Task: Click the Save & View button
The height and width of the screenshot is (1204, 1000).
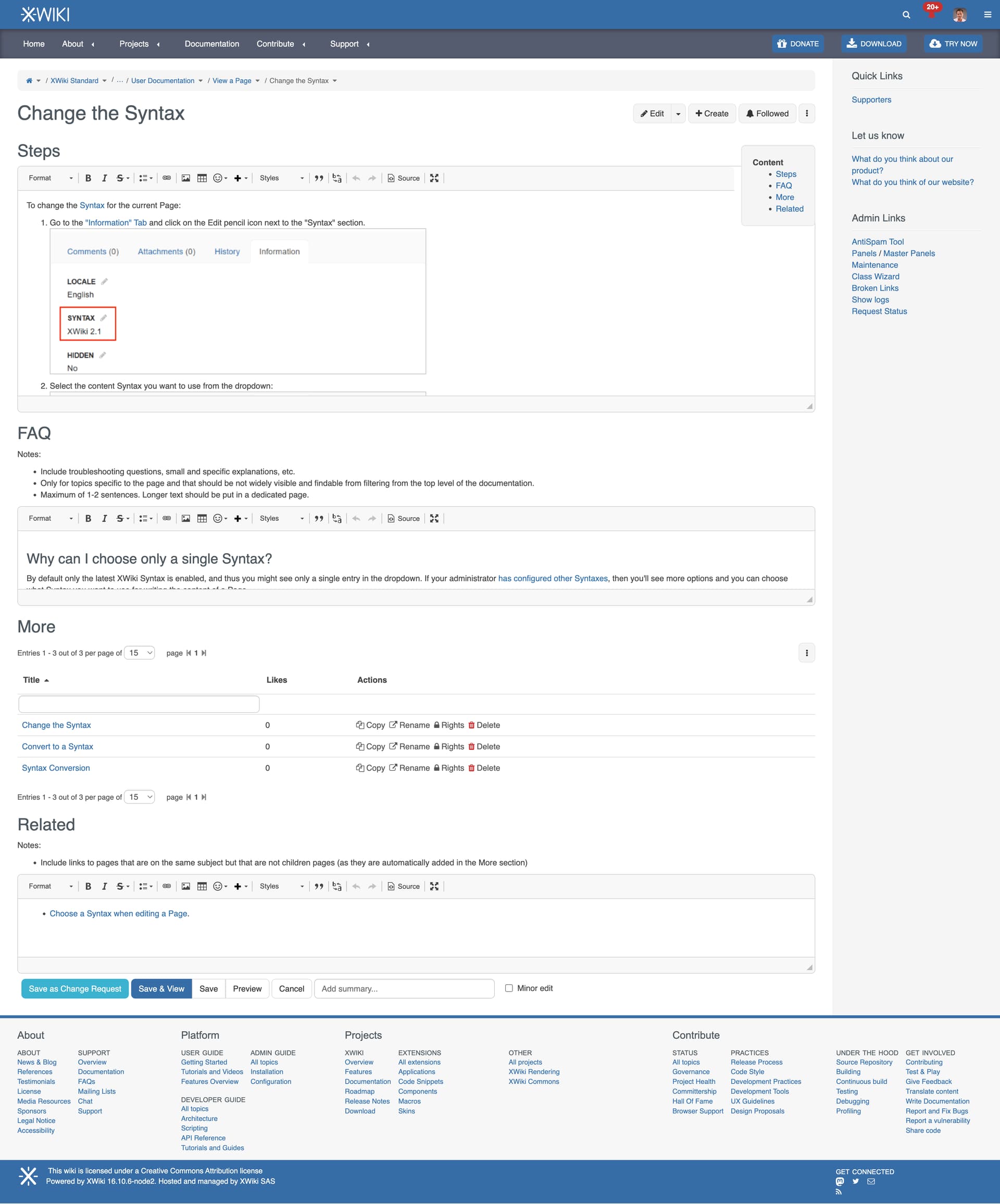Action: click(x=161, y=989)
